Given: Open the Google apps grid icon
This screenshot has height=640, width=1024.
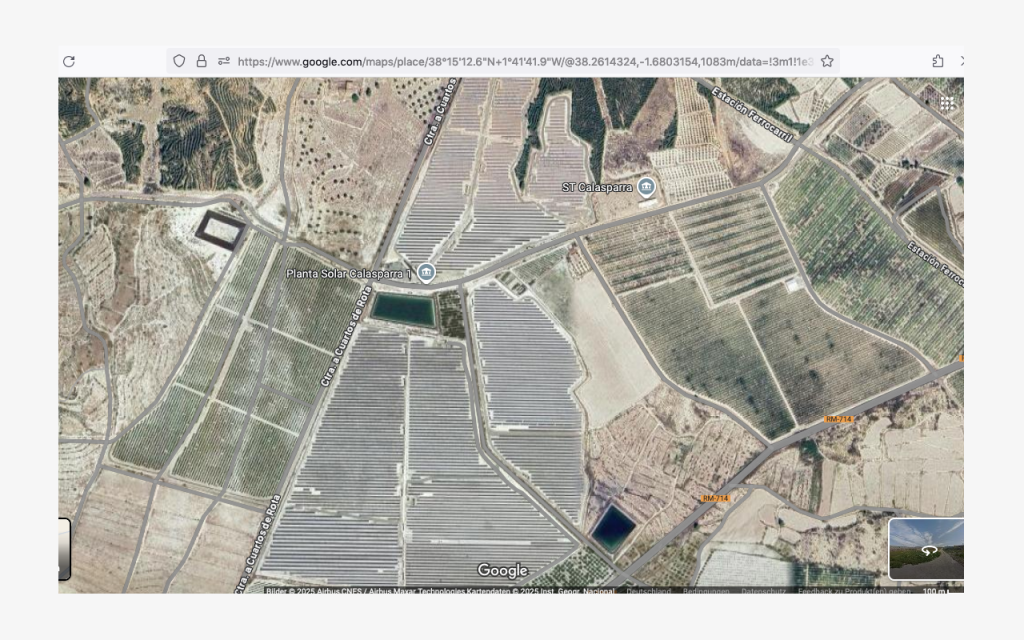Looking at the screenshot, I should (x=946, y=103).
